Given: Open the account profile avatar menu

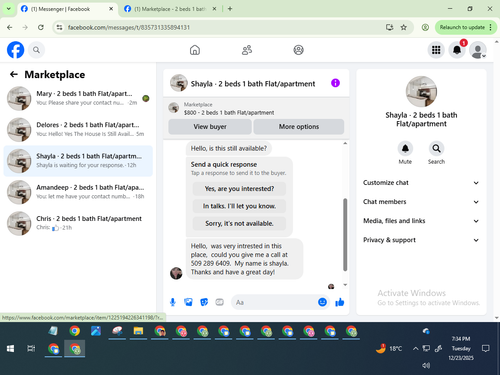Looking at the screenshot, I should click(x=478, y=50).
